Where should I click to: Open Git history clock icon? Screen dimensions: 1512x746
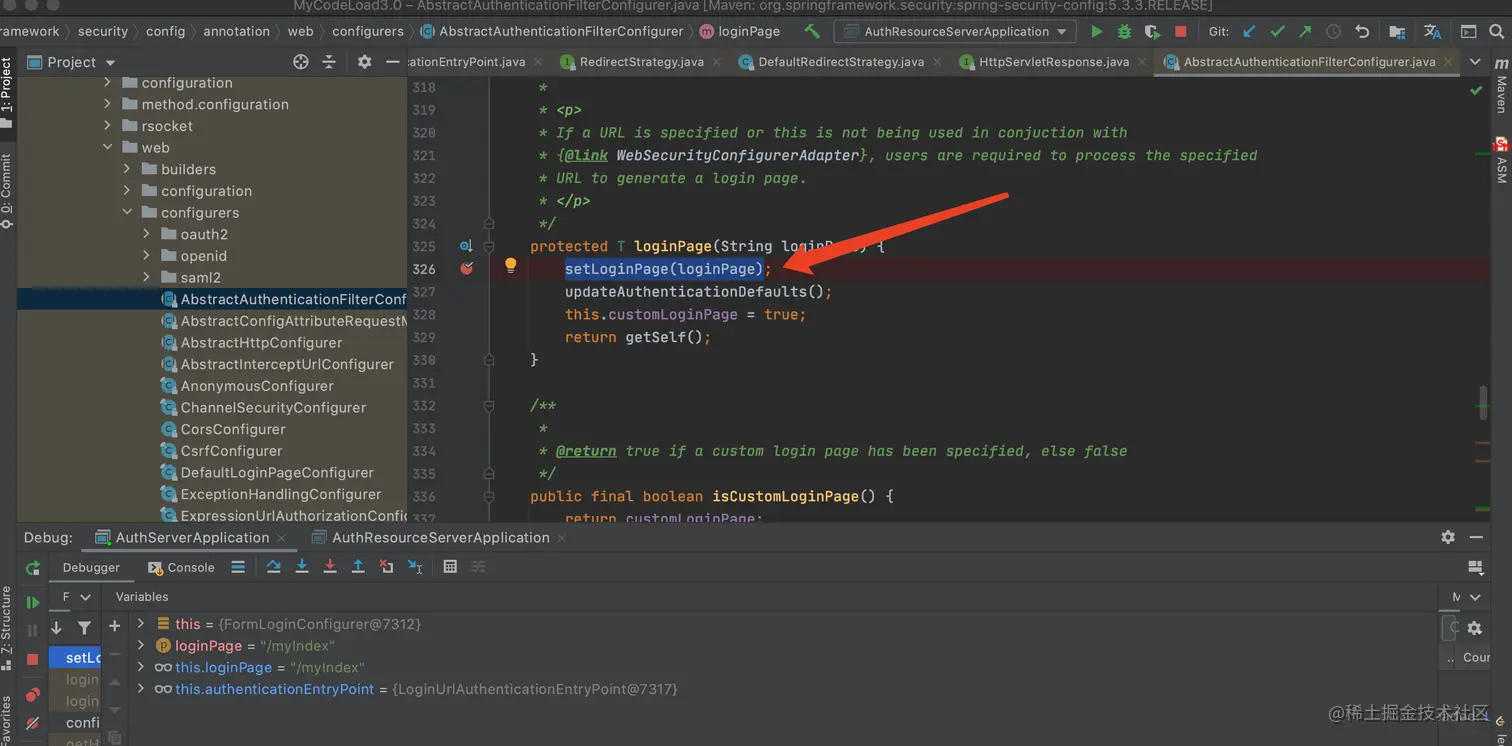pos(1333,31)
